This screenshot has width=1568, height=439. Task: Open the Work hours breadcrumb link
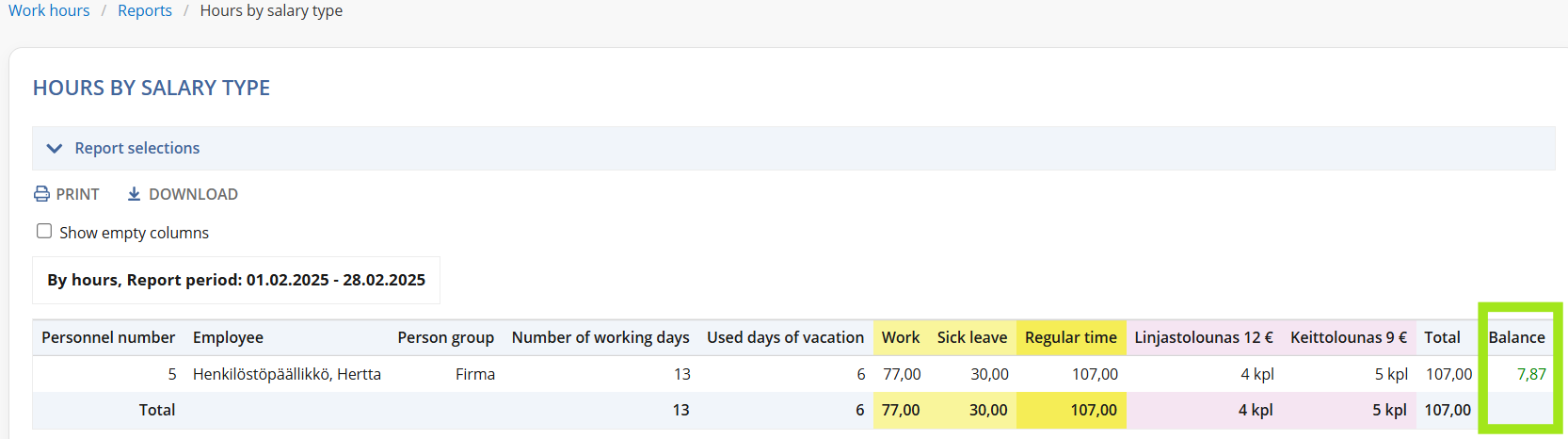[x=49, y=10]
